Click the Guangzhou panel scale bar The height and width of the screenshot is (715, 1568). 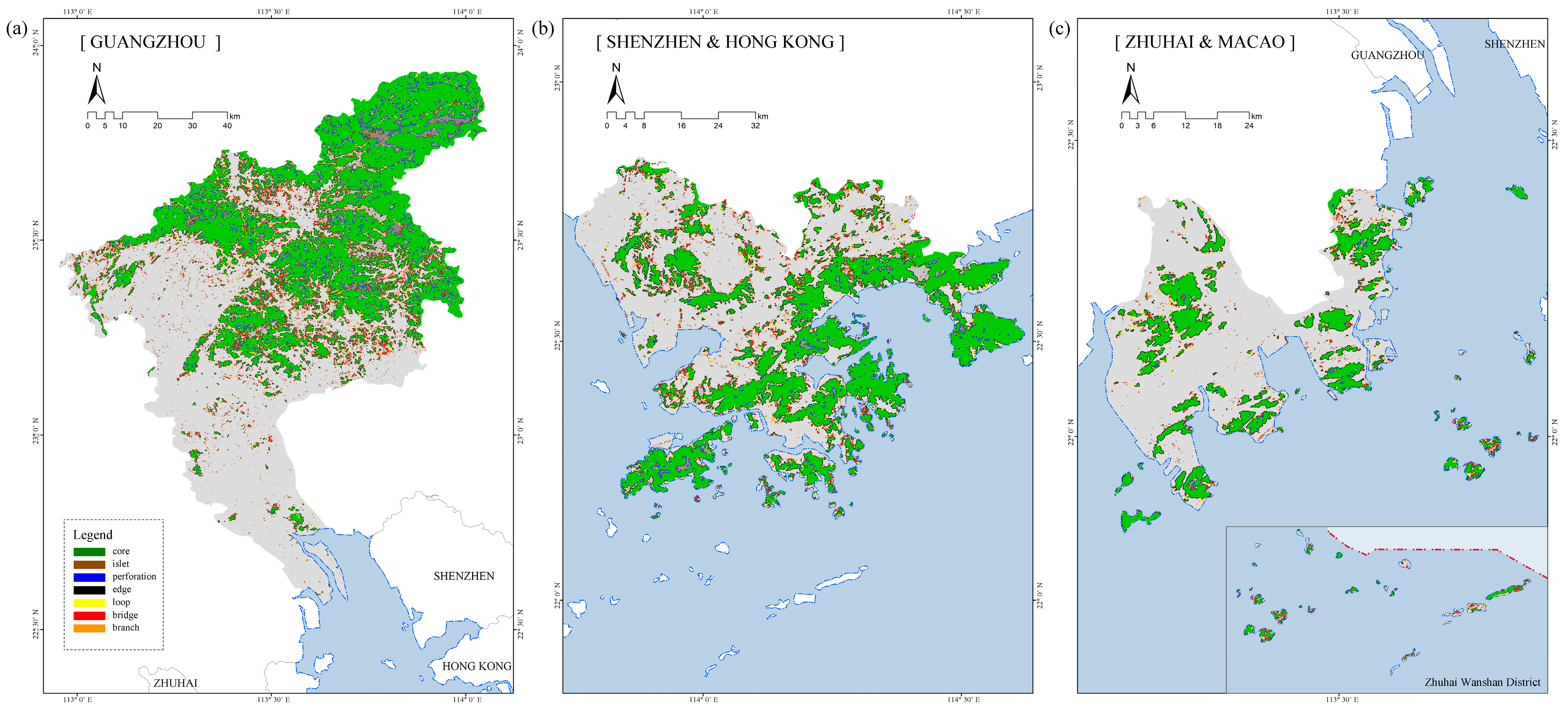pyautogui.click(x=157, y=115)
